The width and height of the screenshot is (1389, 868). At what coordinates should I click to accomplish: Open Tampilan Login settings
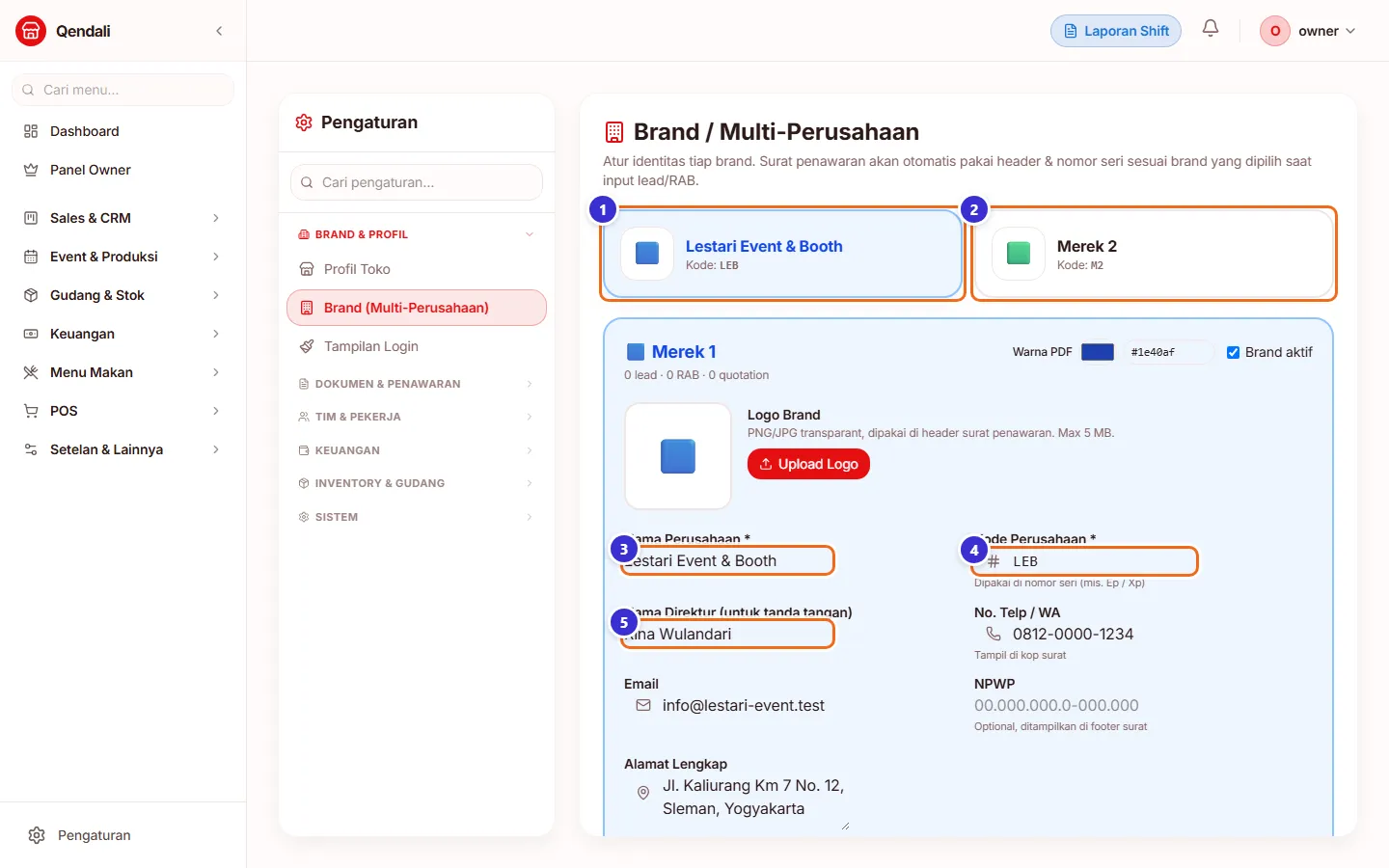coord(417,346)
